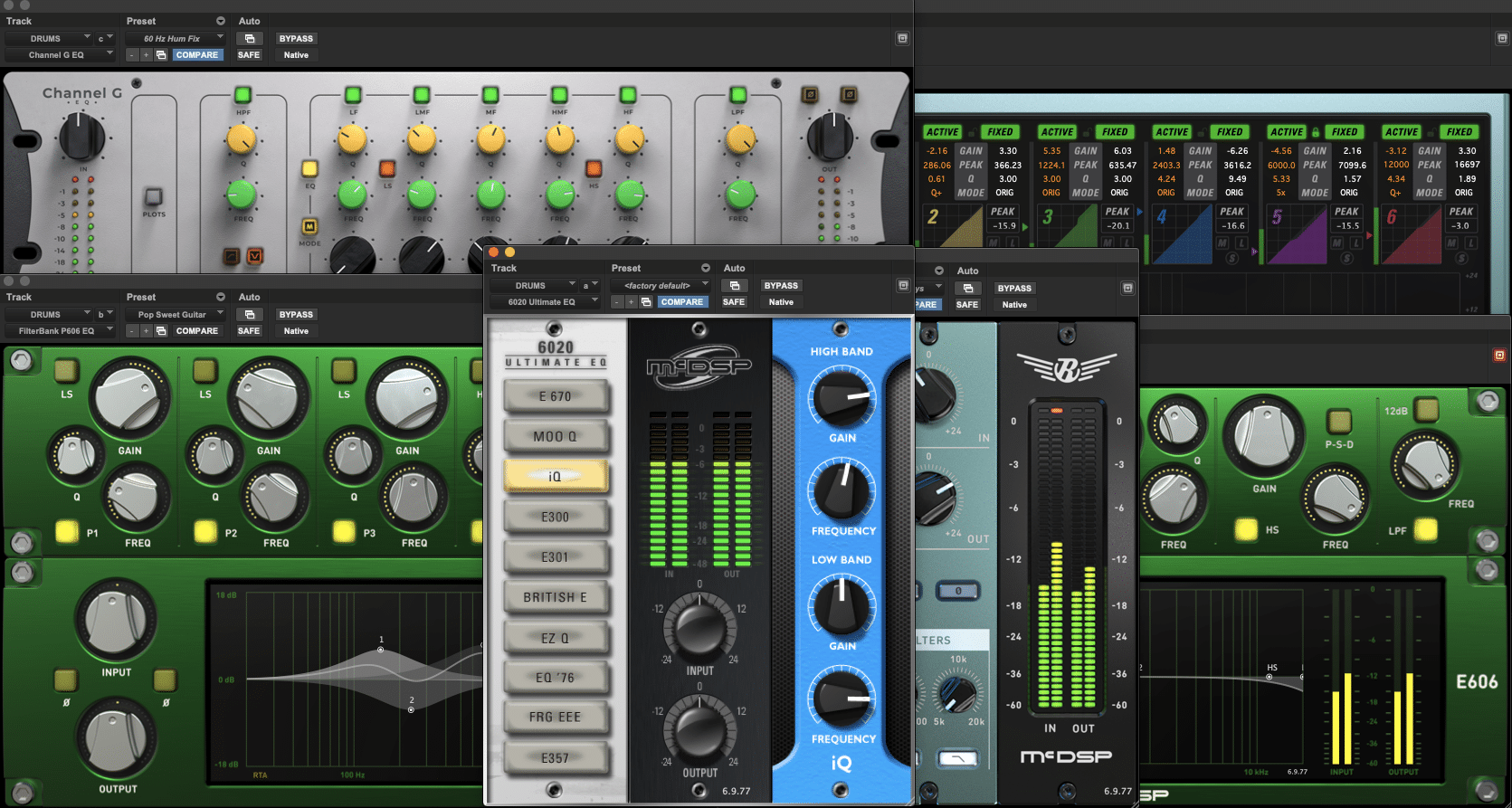Click the yellow EQ button on Channel G
Screen dimensions: 1512x808
pyautogui.click(x=309, y=168)
